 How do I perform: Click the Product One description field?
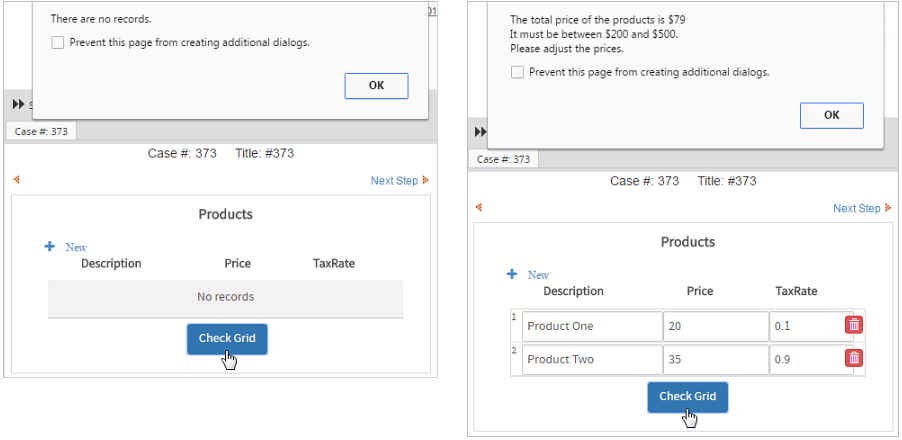[591, 326]
